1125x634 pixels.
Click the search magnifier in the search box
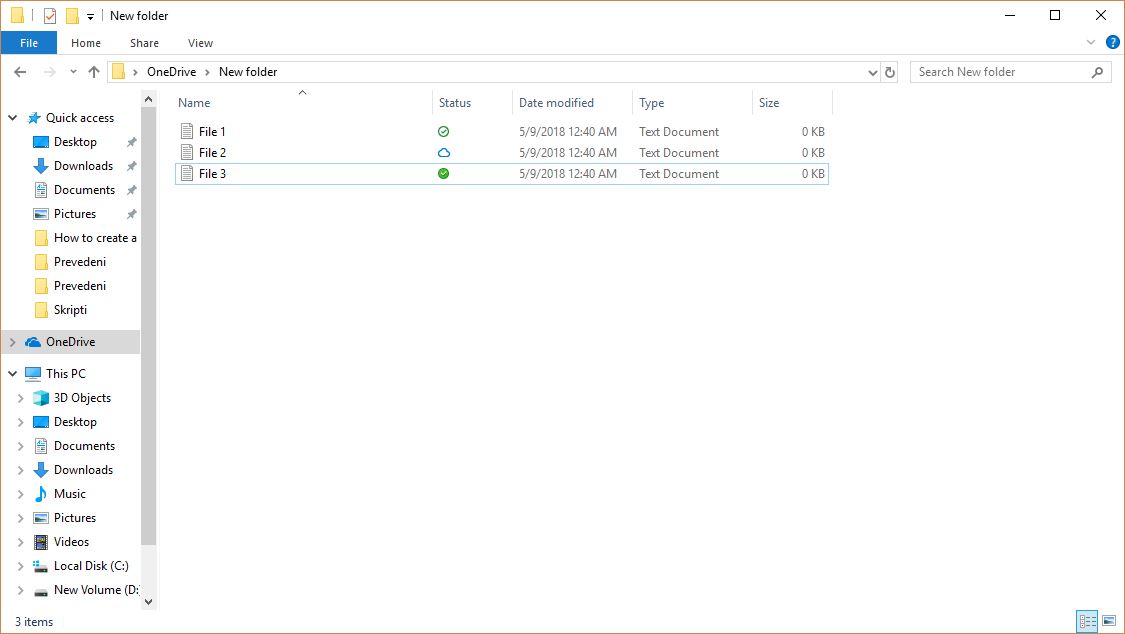click(1098, 71)
